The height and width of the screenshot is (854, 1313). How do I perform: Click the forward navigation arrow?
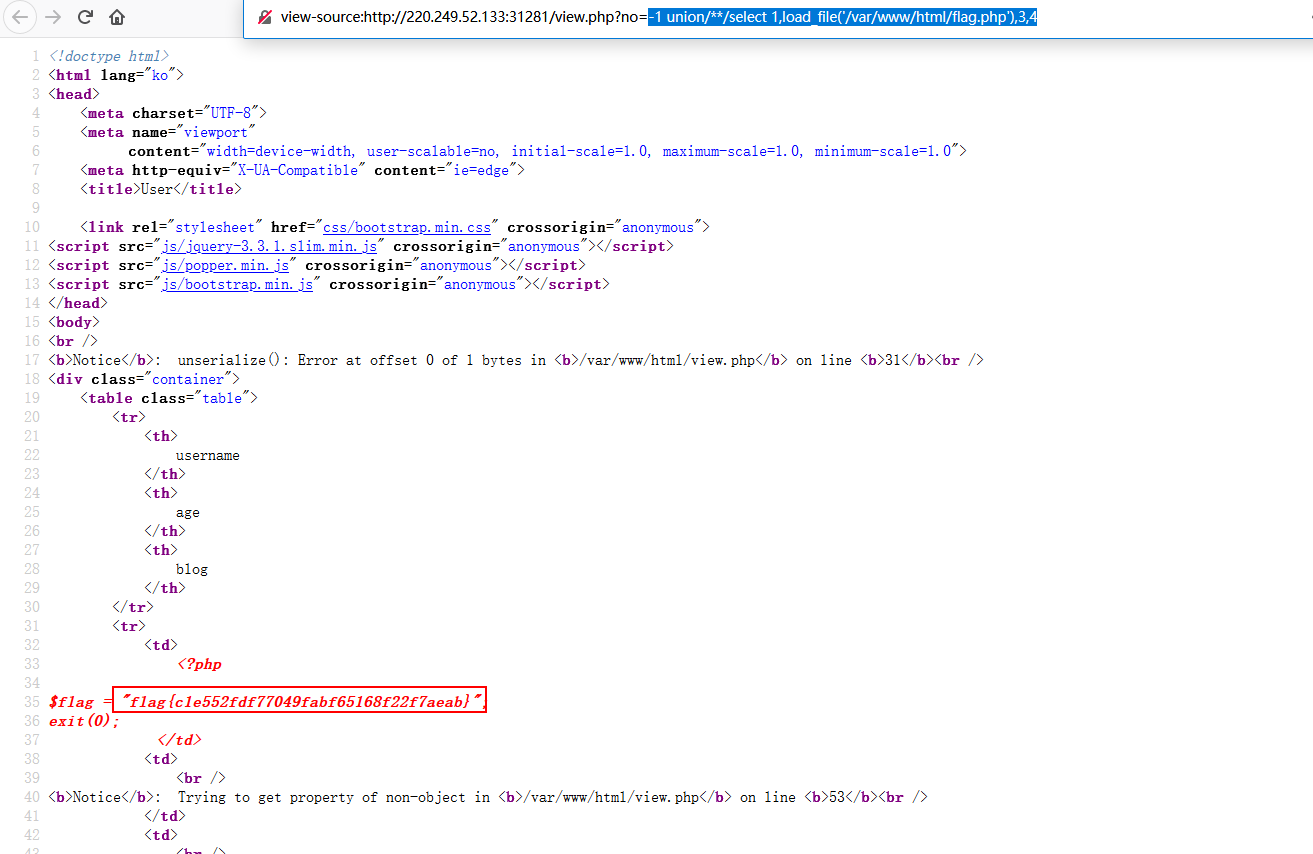53,17
